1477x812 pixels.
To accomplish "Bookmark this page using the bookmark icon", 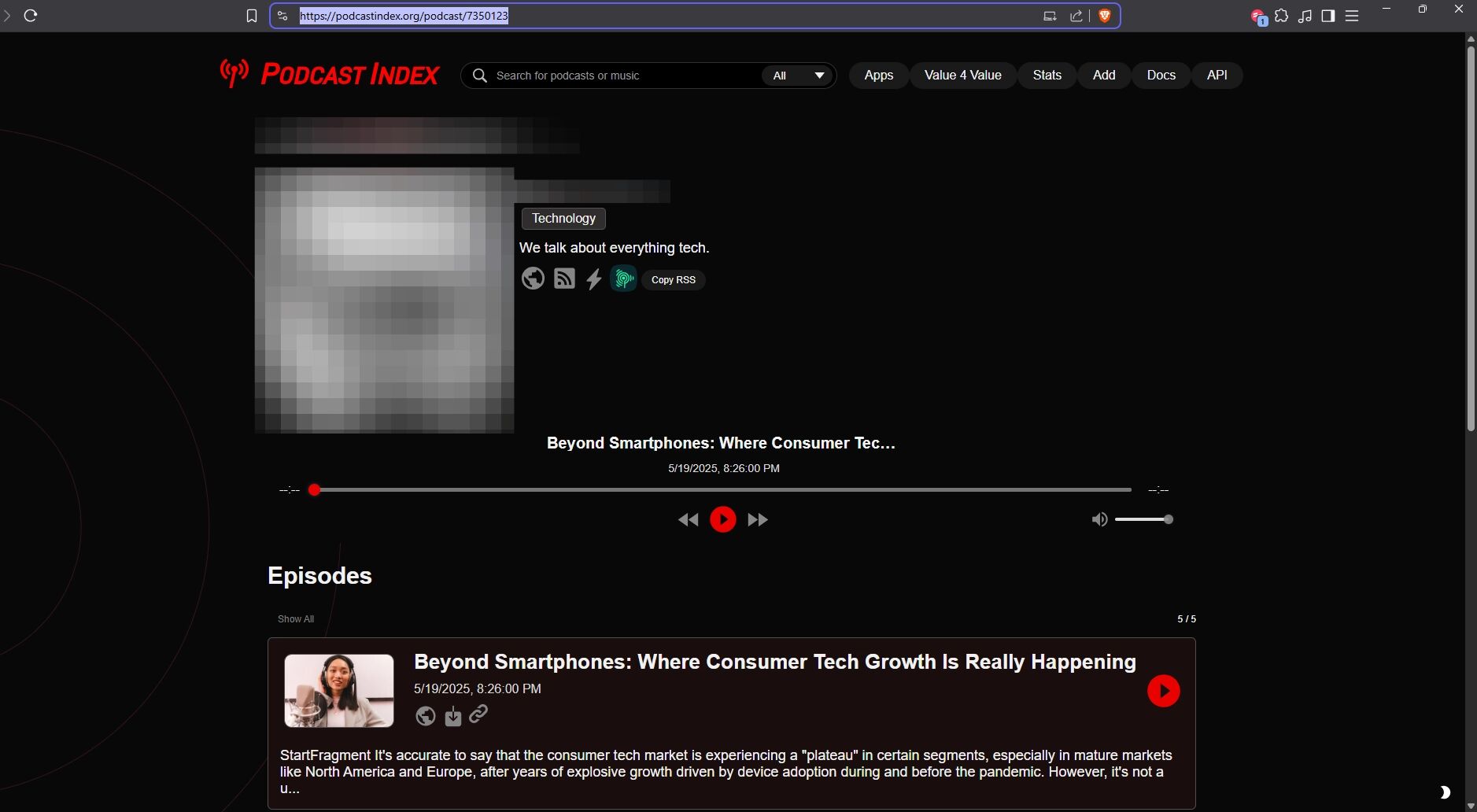I will [252, 16].
